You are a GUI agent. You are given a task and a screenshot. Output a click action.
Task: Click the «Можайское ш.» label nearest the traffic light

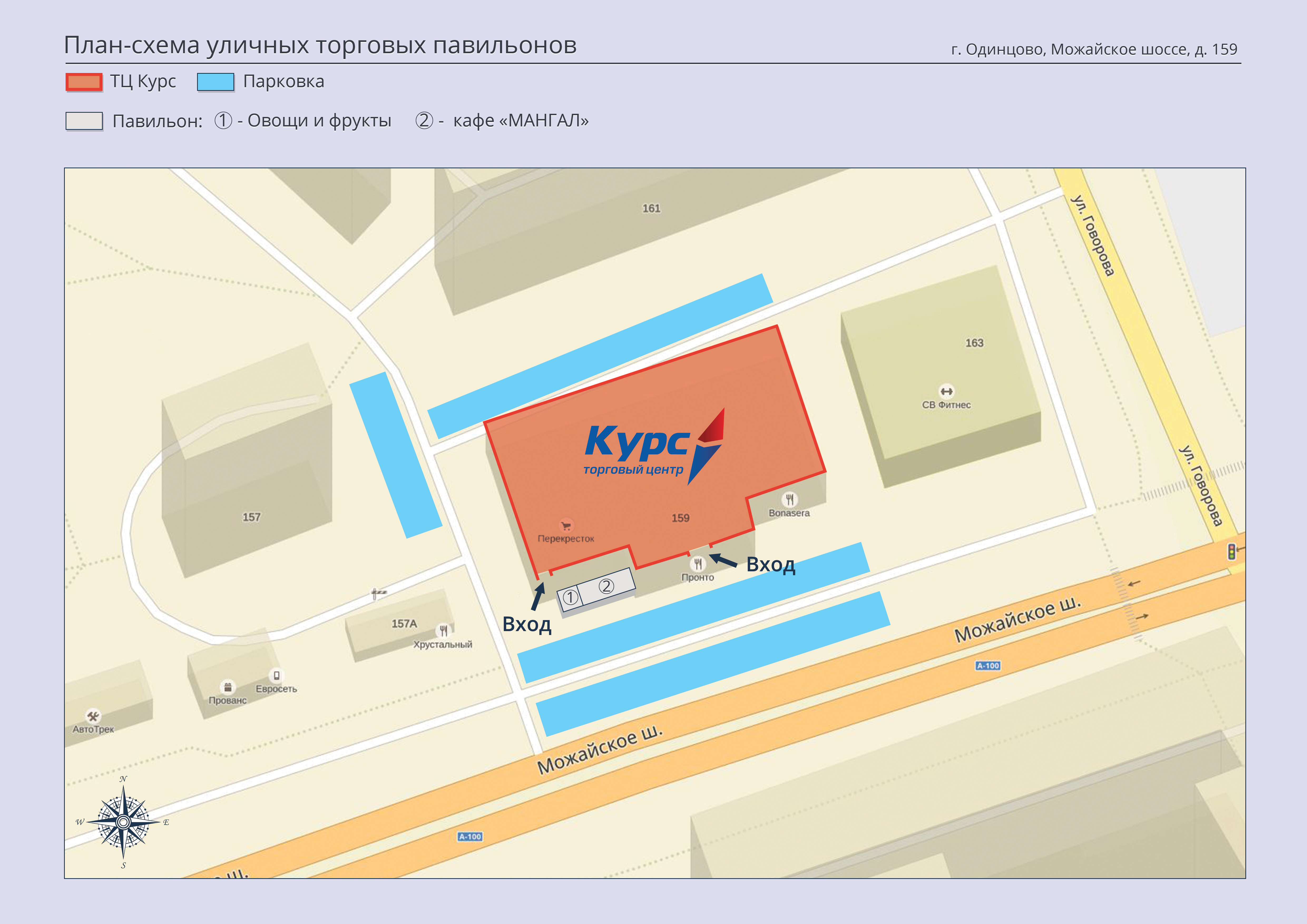click(x=1017, y=619)
